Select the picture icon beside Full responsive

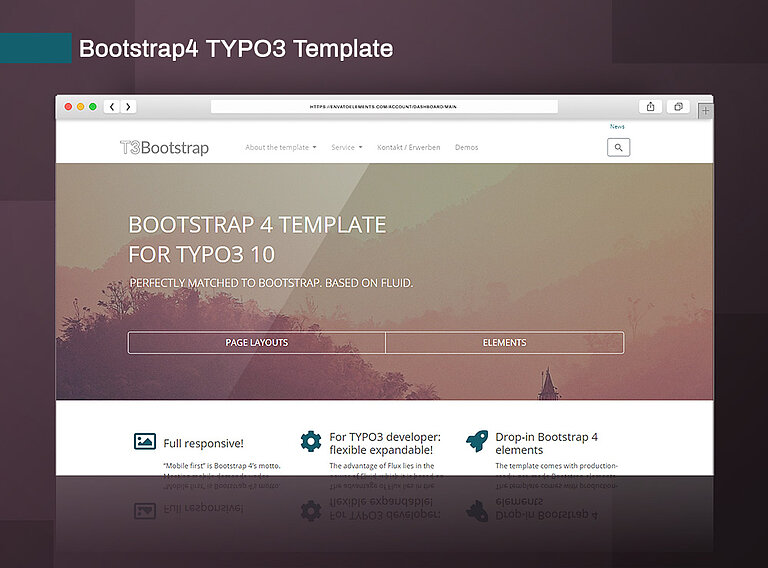coord(145,442)
